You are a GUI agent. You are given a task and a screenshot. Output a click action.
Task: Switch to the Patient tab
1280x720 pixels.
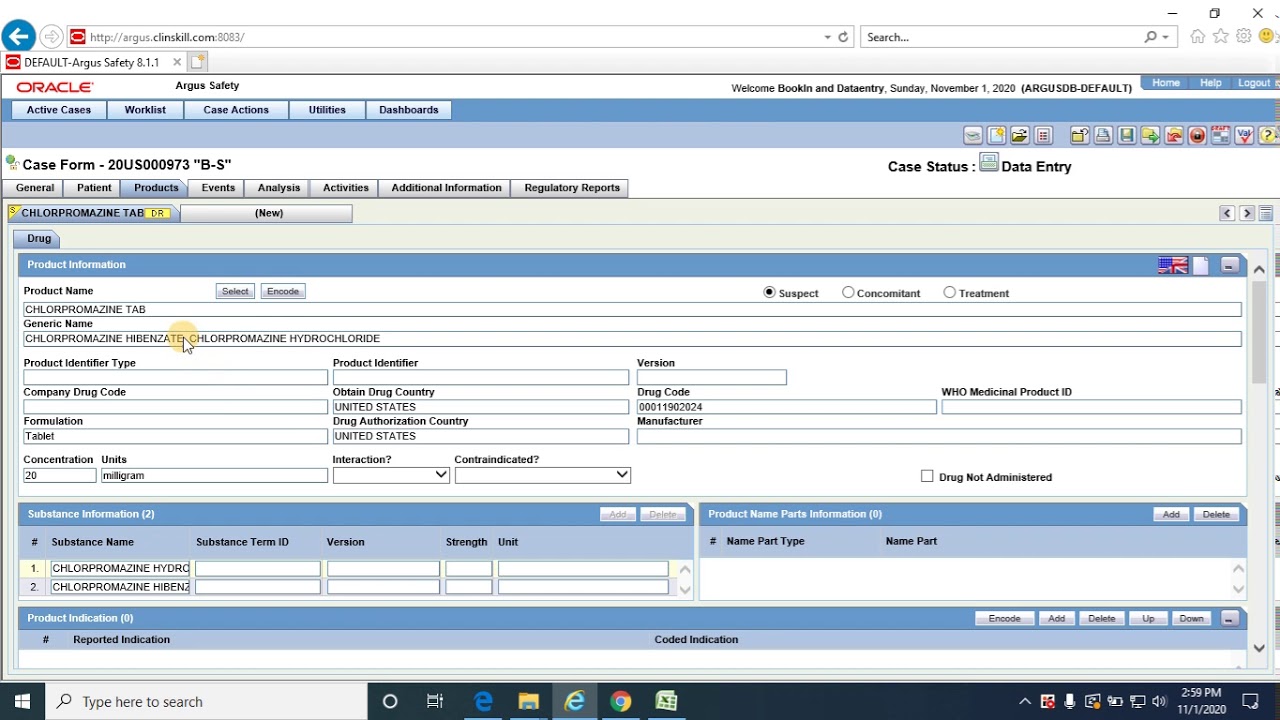pyautogui.click(x=94, y=188)
